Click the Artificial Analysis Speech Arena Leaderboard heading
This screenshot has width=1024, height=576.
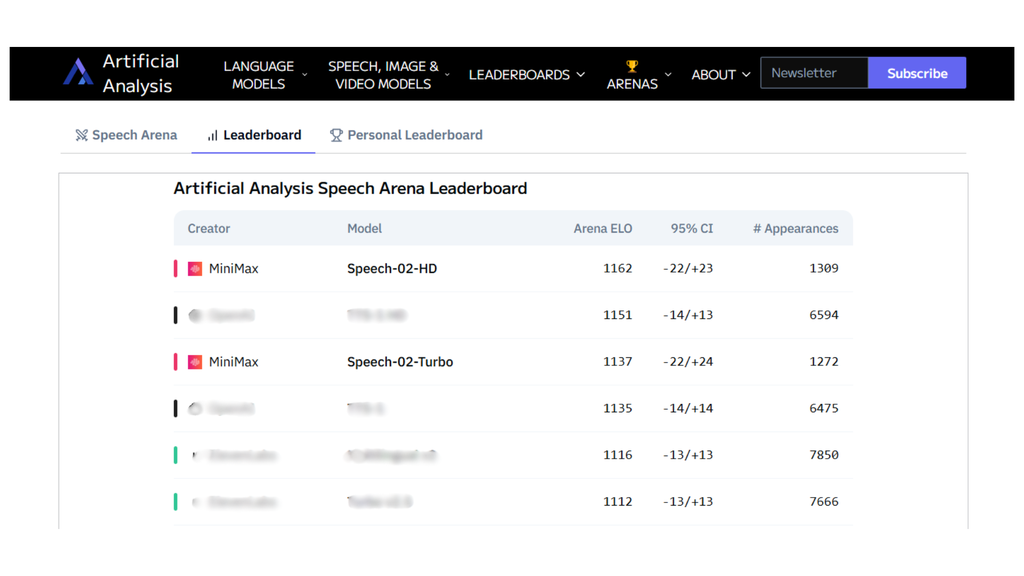point(350,189)
